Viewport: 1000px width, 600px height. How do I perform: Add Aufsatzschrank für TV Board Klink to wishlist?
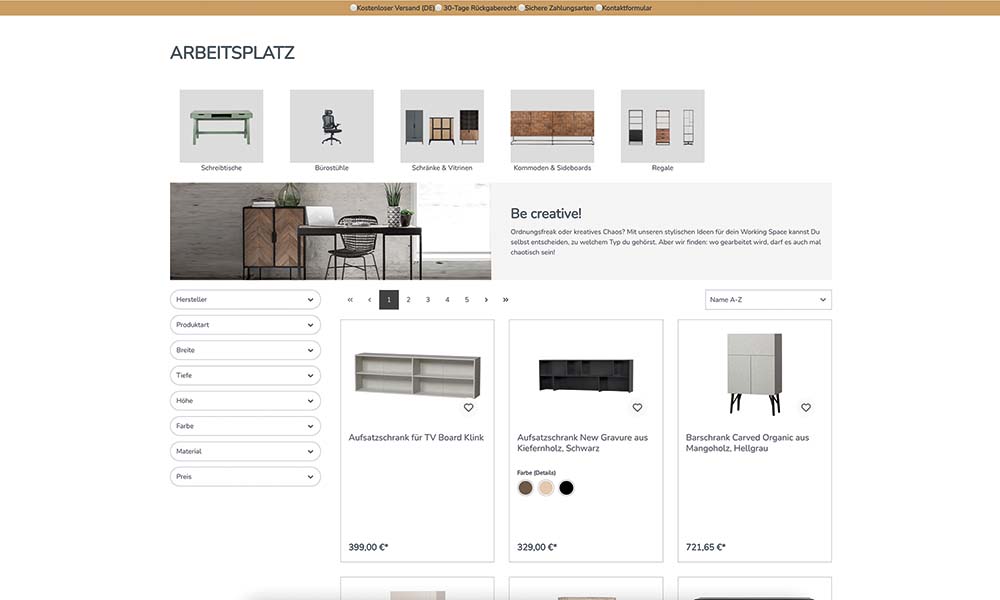coord(468,407)
